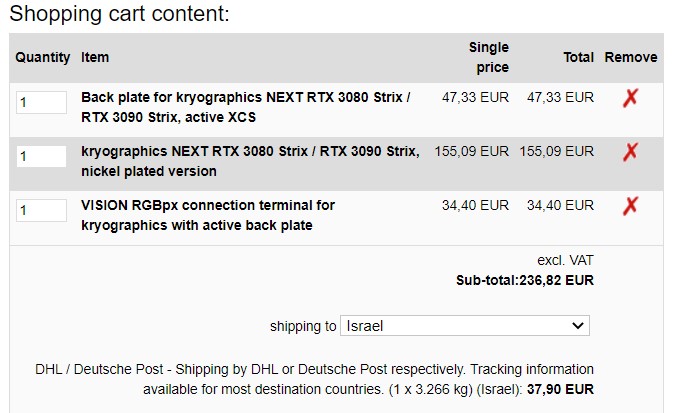Open VISION RGBpx connection terminal item
The width and height of the screenshot is (678, 413).
[208, 215]
